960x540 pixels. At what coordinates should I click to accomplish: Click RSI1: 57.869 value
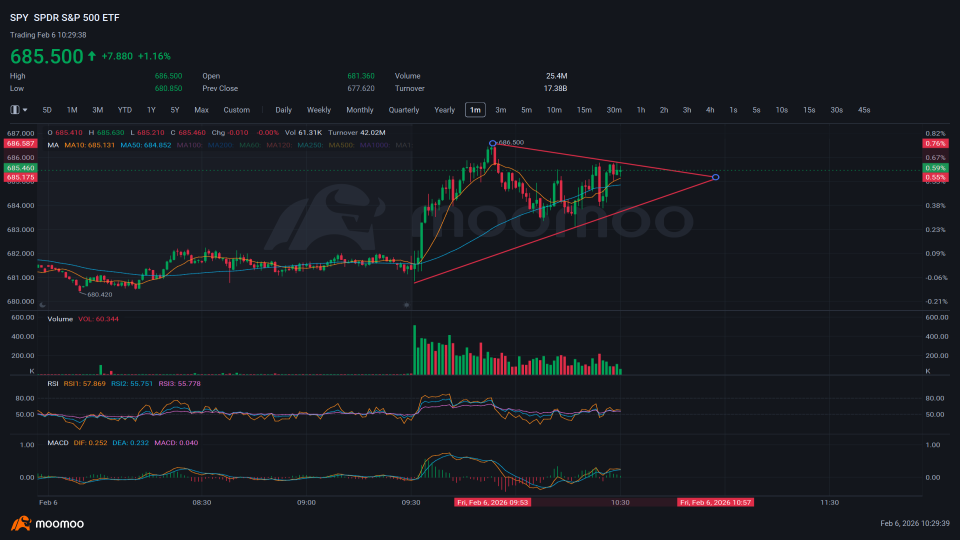(x=84, y=384)
